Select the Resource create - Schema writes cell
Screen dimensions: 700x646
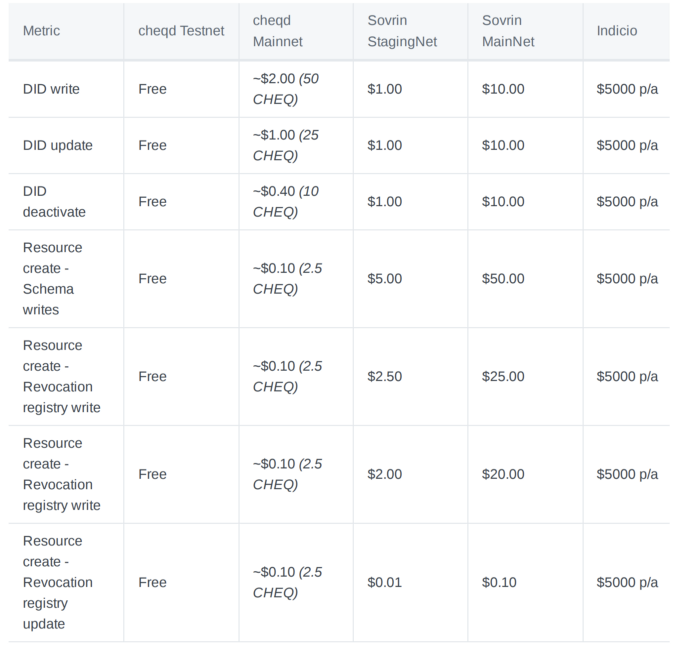tap(52, 278)
